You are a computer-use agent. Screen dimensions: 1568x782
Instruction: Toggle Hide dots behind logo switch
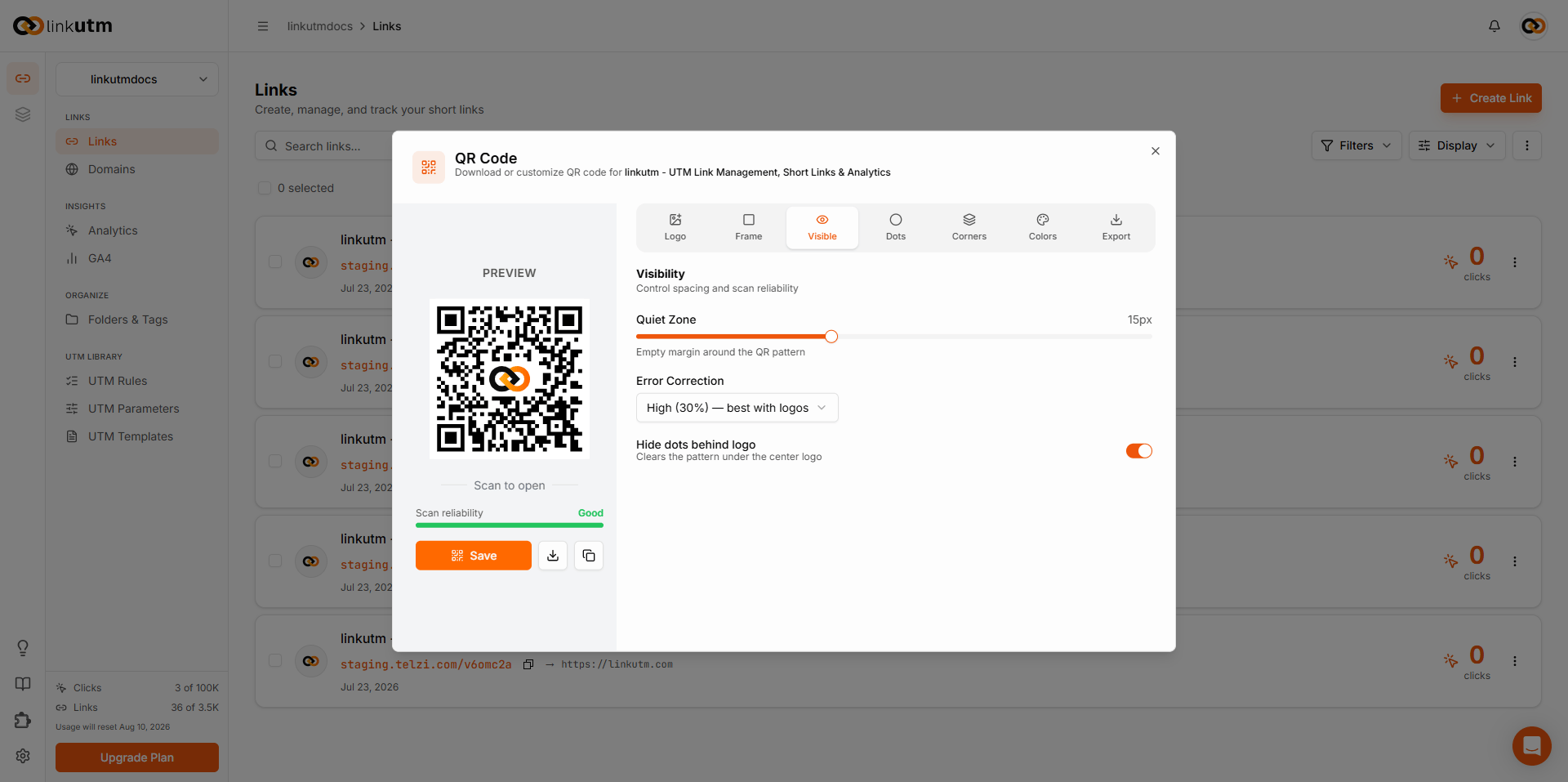pos(1139,451)
